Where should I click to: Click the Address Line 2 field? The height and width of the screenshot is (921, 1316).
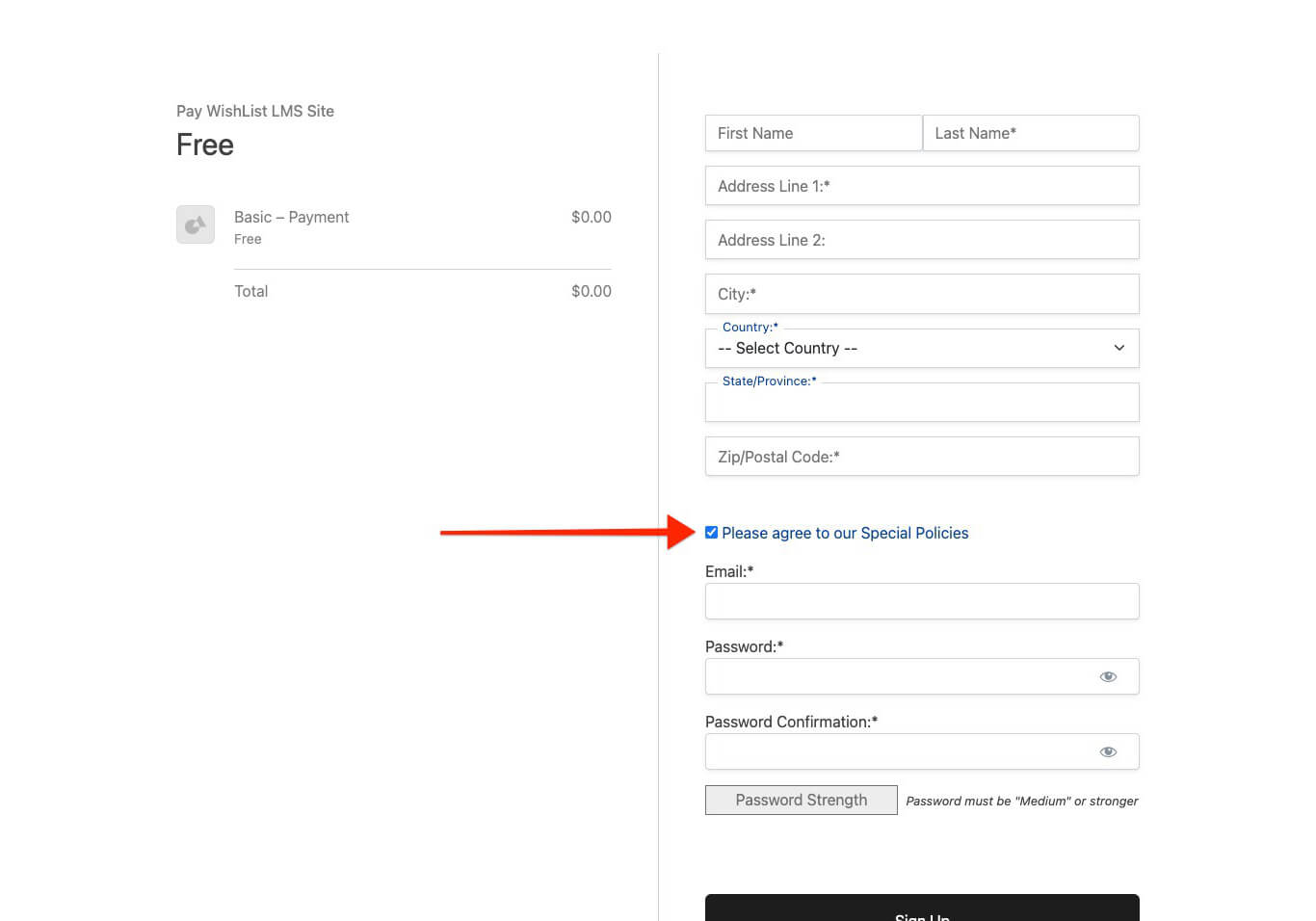tap(921, 239)
